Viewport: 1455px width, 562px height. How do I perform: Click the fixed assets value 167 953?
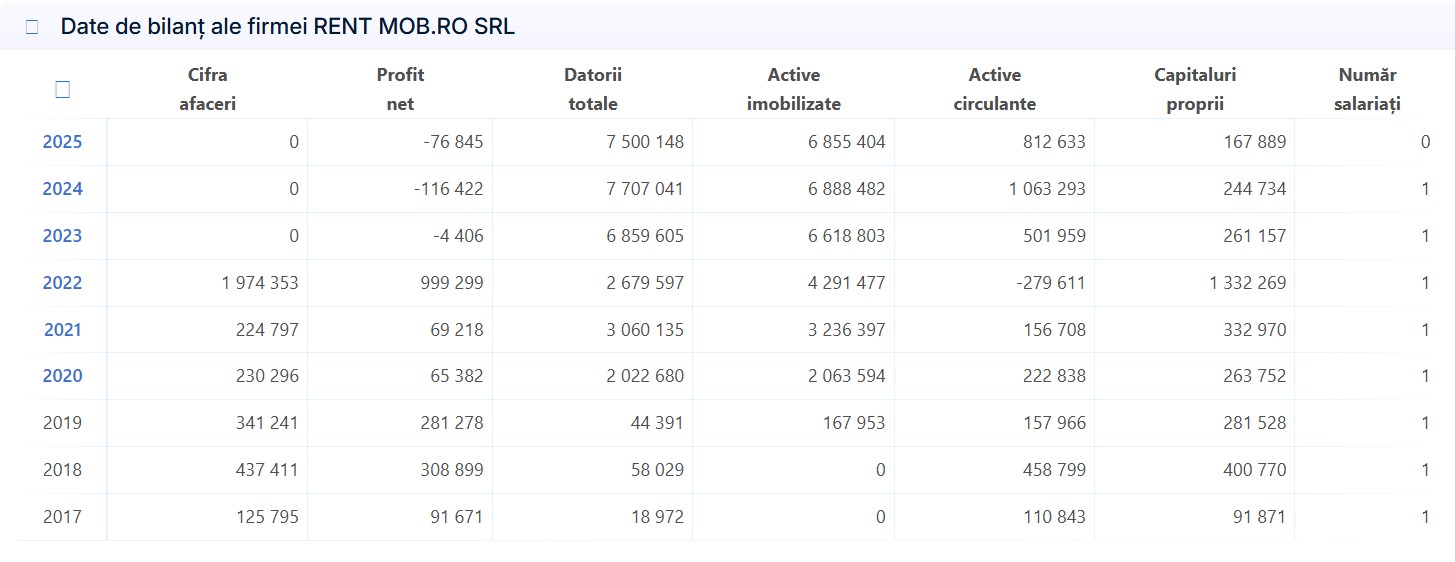(854, 423)
